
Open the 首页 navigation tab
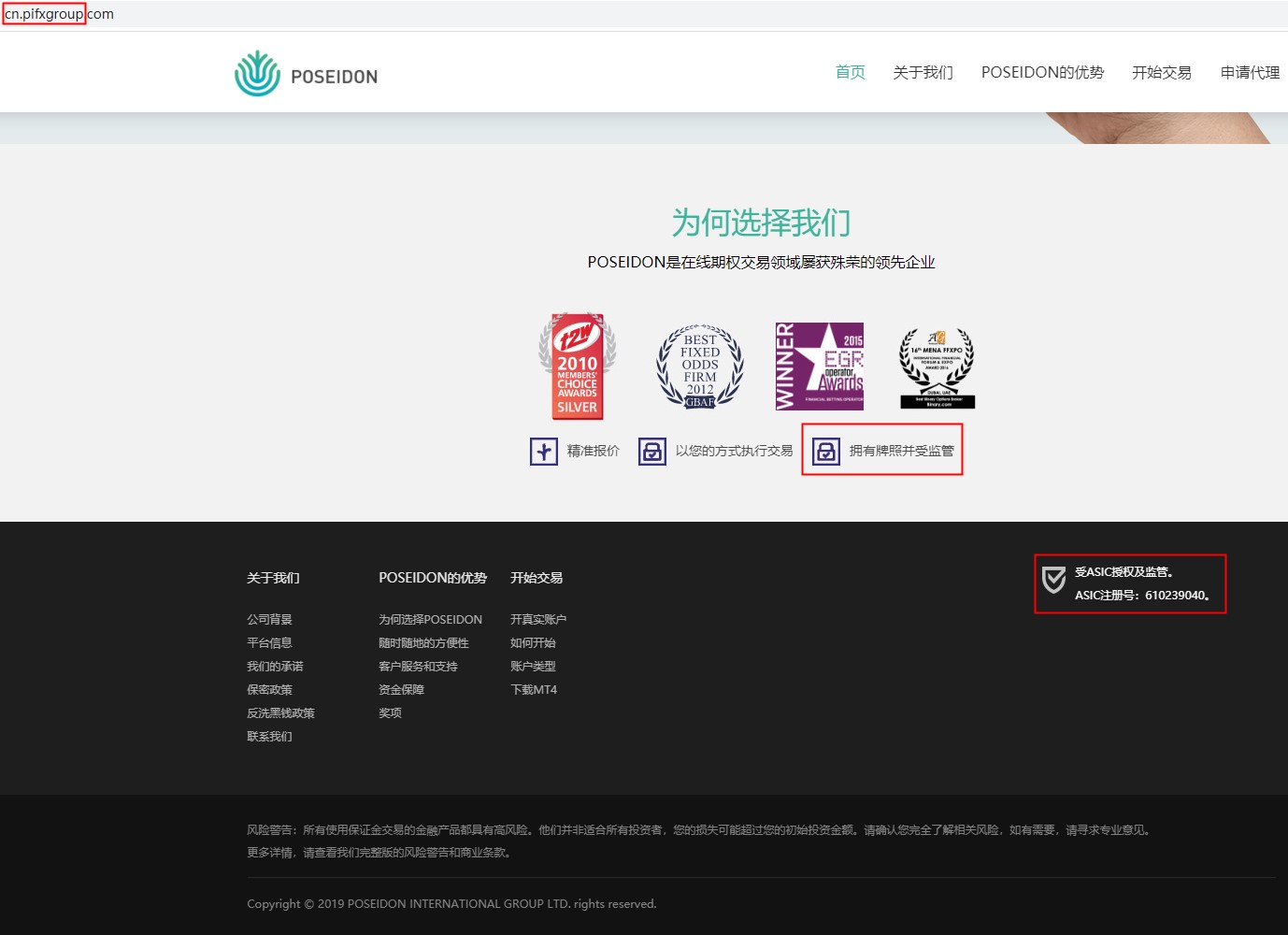tap(851, 72)
